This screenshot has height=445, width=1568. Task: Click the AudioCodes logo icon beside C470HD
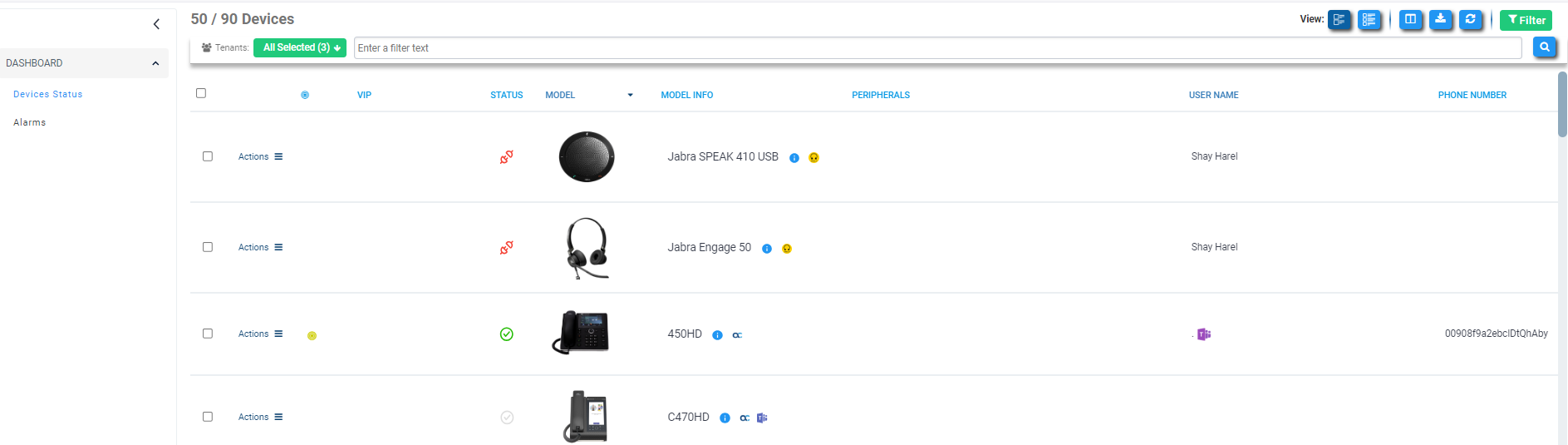click(745, 418)
